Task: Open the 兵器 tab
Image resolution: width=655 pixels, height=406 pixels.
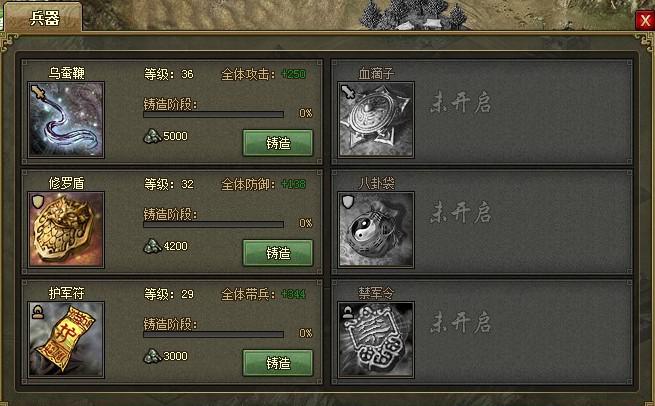Action: click(44, 18)
